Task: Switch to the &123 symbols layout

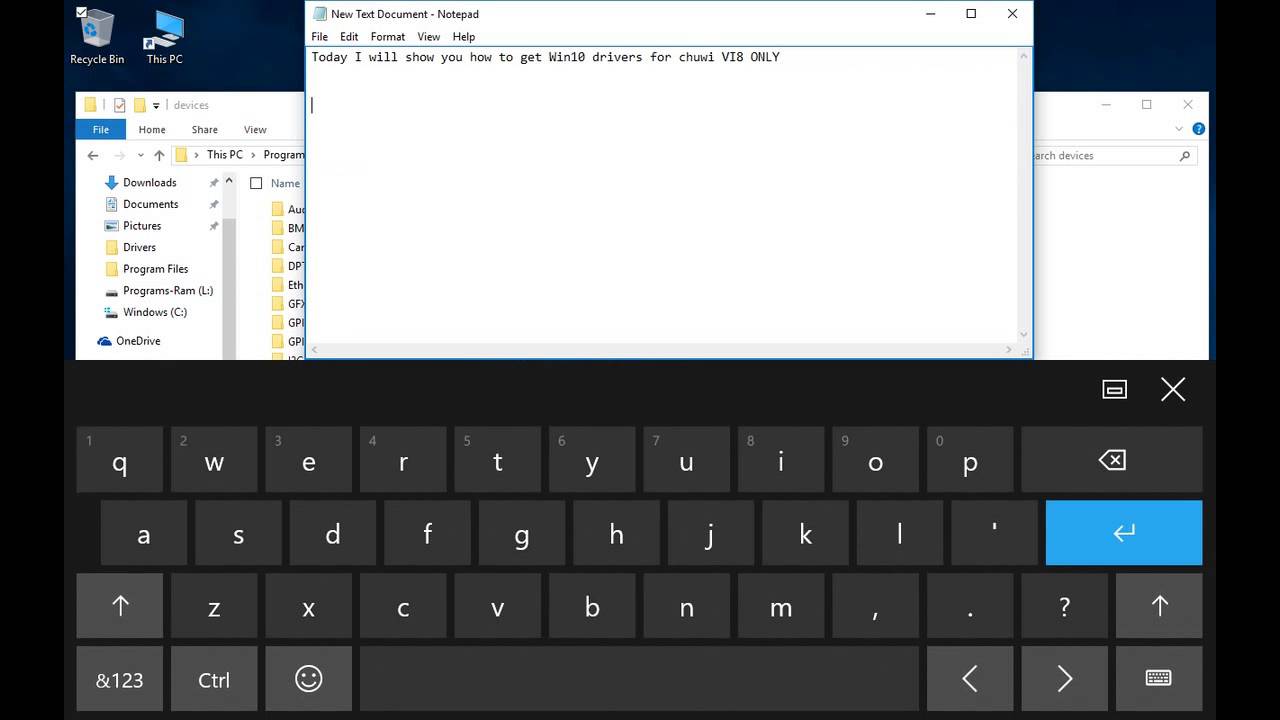Action: 120,679
